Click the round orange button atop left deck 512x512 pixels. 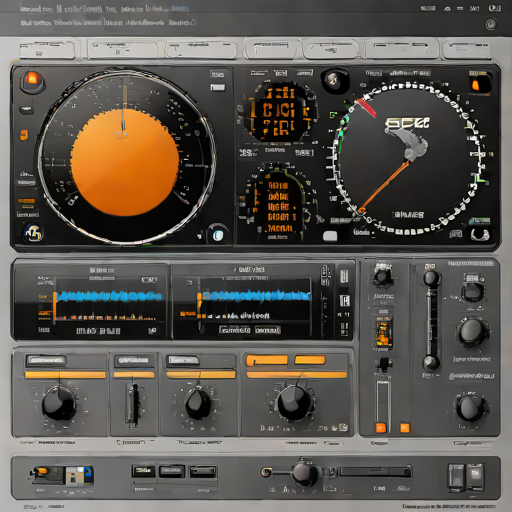(32, 81)
